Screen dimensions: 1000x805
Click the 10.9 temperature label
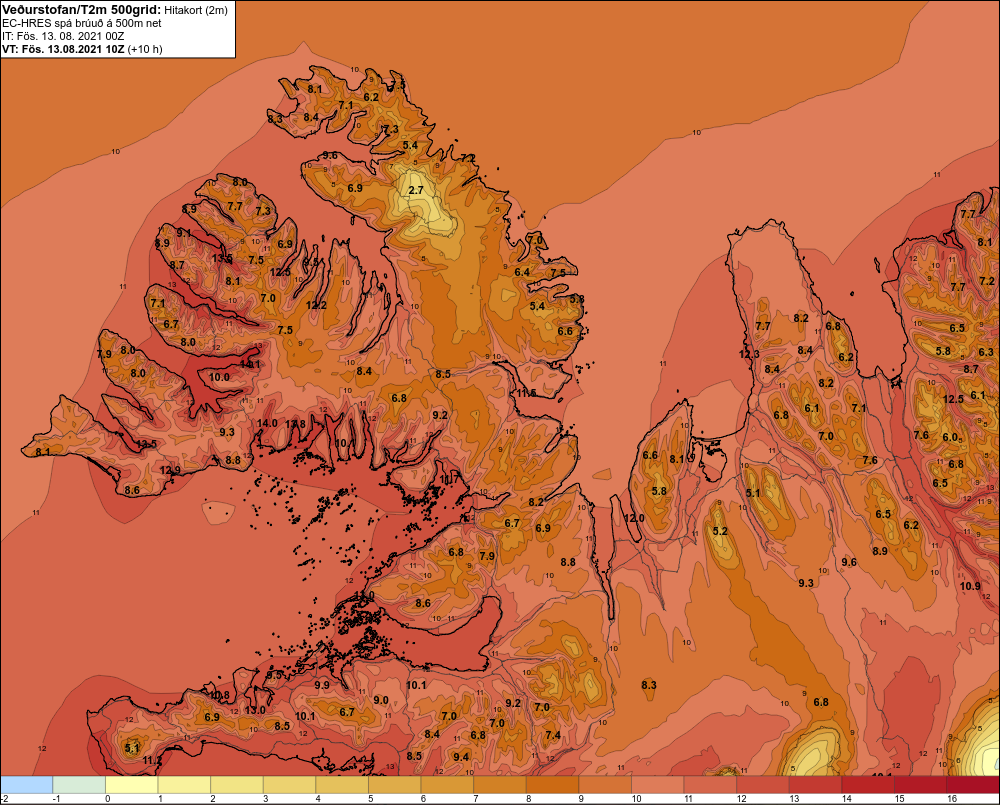(x=970, y=586)
